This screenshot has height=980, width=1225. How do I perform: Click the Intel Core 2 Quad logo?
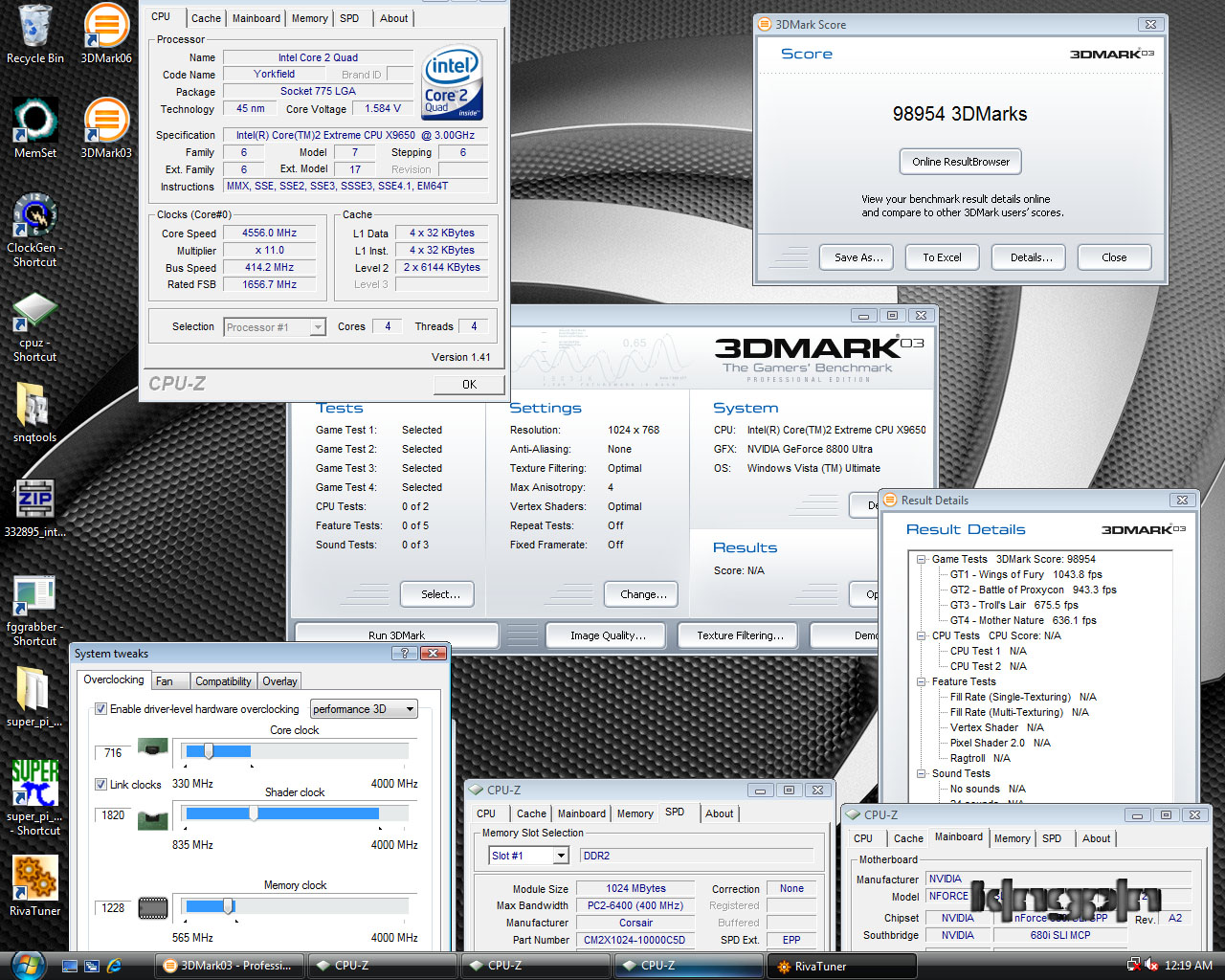[x=452, y=82]
